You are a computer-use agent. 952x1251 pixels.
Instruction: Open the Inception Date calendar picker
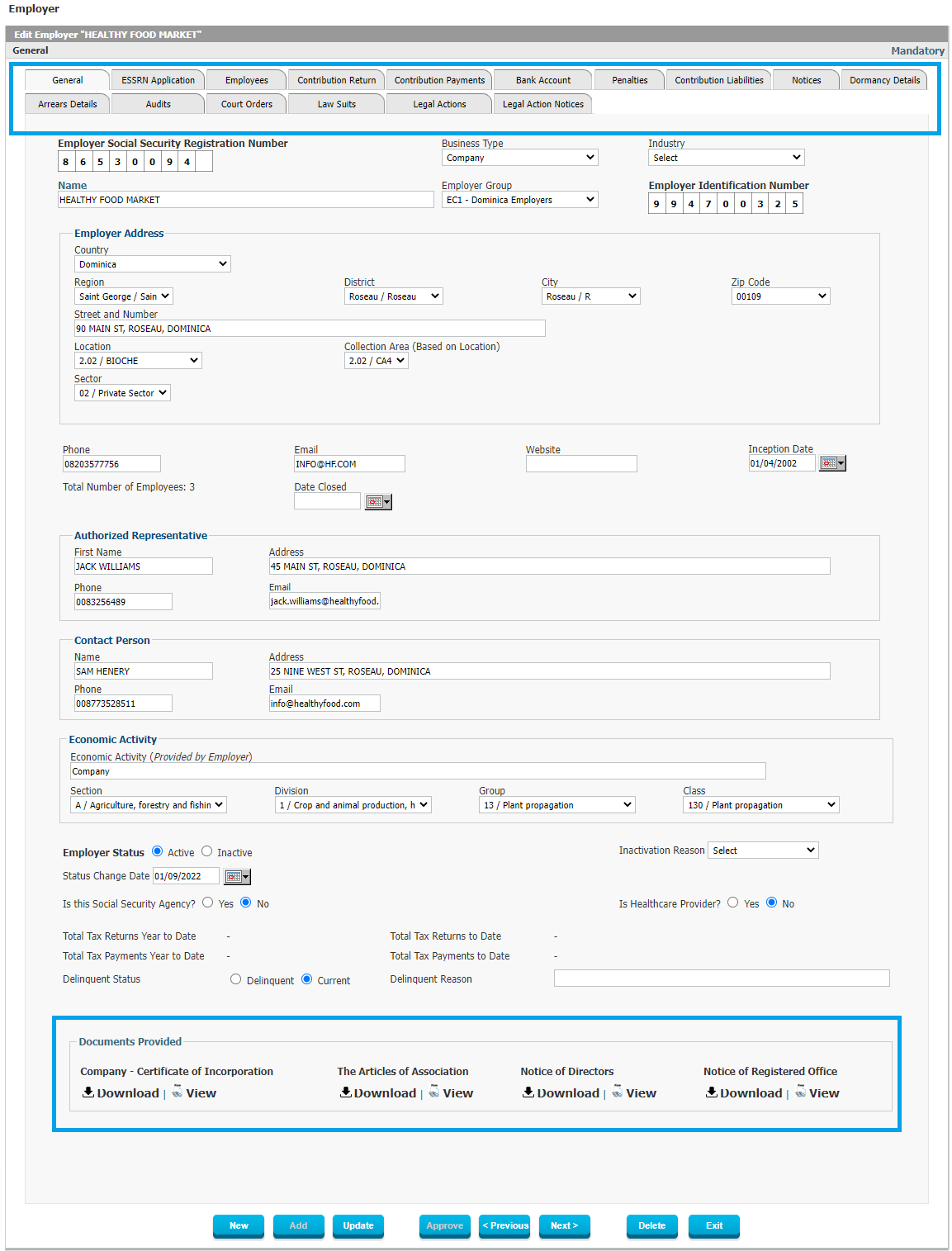832,463
